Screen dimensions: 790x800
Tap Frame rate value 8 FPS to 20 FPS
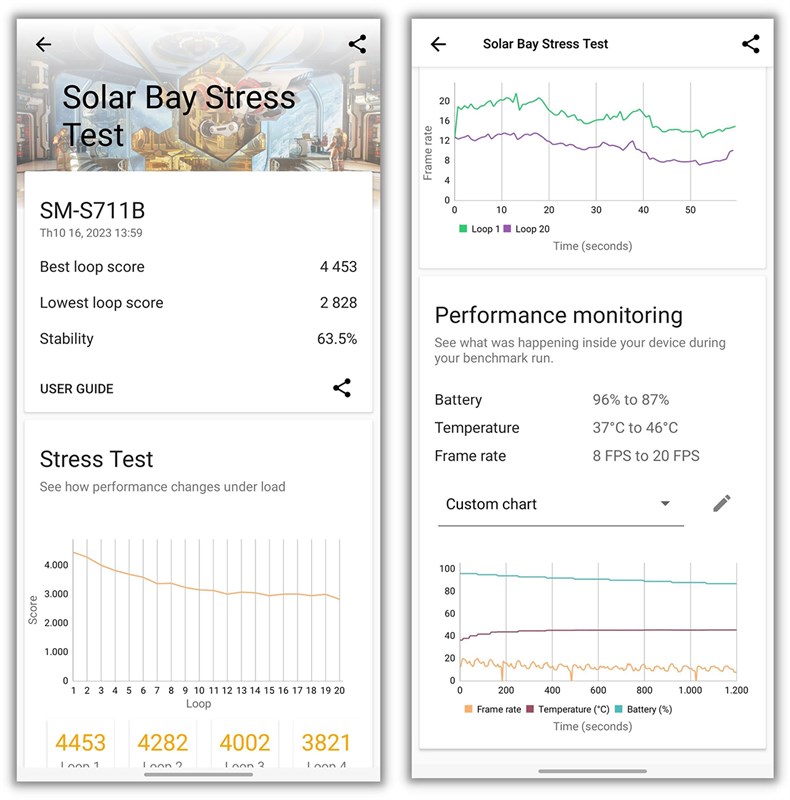(x=646, y=456)
